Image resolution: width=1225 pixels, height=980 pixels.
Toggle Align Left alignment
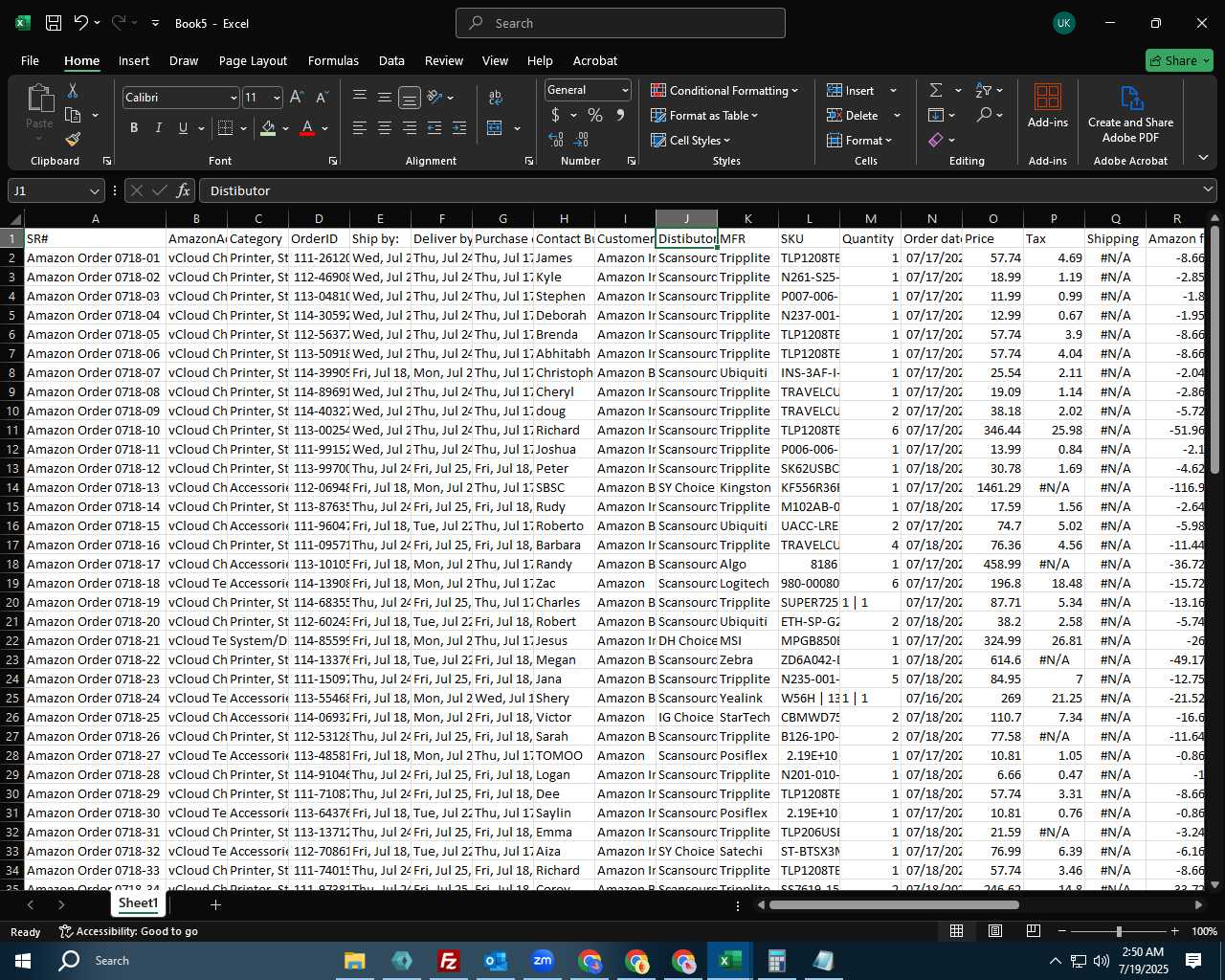[x=360, y=128]
